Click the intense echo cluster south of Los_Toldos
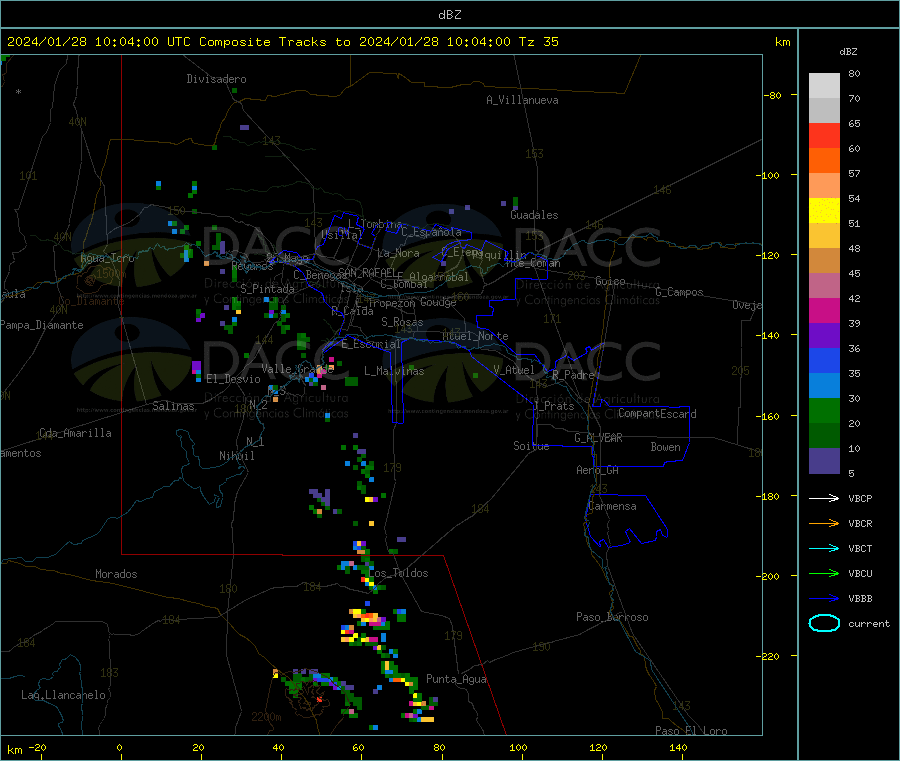 pos(366,627)
